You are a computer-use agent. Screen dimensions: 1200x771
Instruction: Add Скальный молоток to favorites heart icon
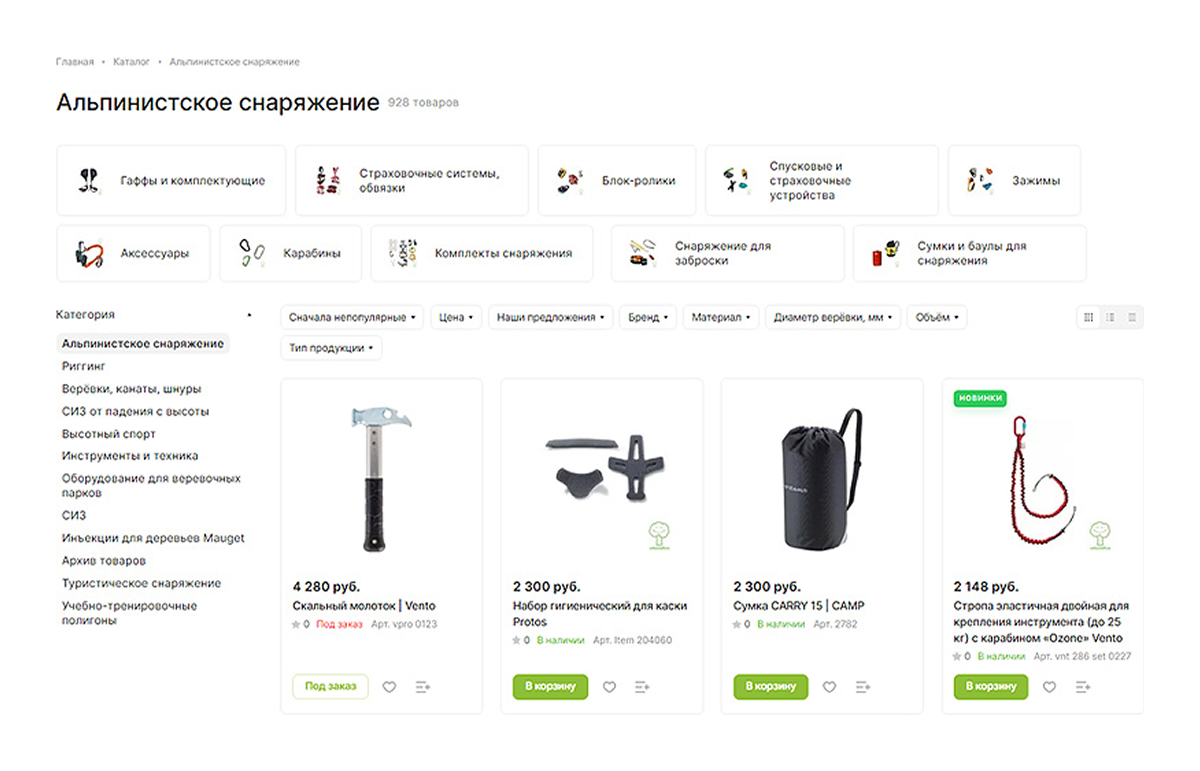point(390,687)
